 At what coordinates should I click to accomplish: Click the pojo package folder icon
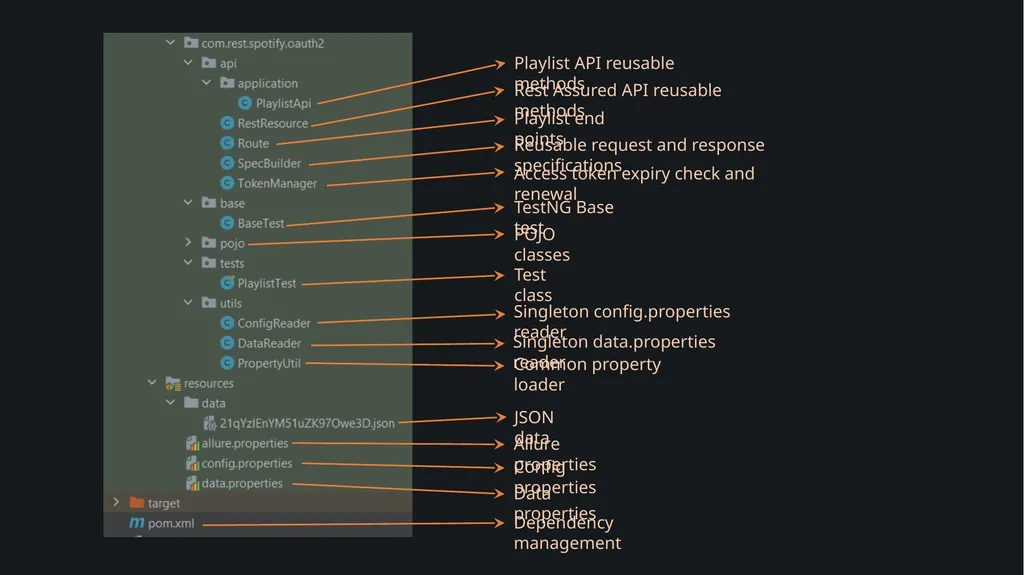click(x=209, y=242)
